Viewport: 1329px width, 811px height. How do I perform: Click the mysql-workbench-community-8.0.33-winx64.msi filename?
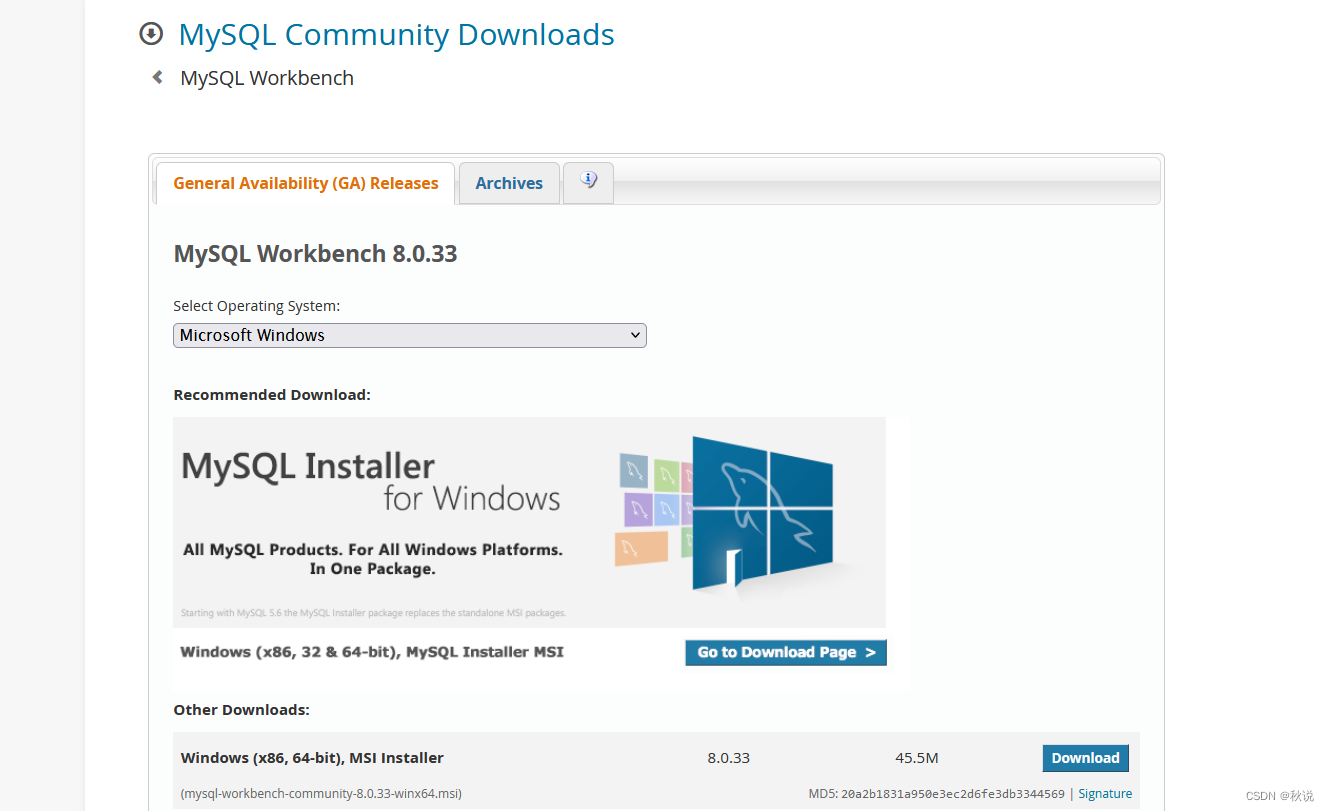coord(321,794)
